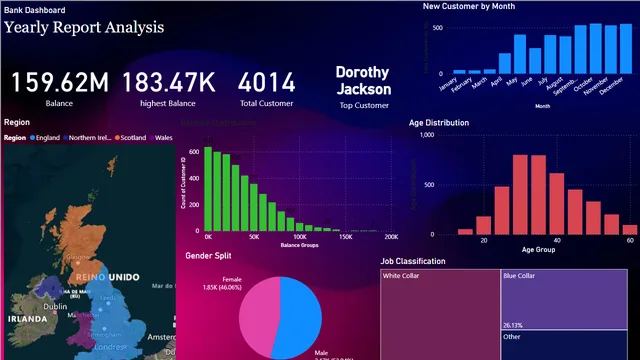The image size is (640, 360).
Task: Click the red bar at age 60
Action: [630, 229]
